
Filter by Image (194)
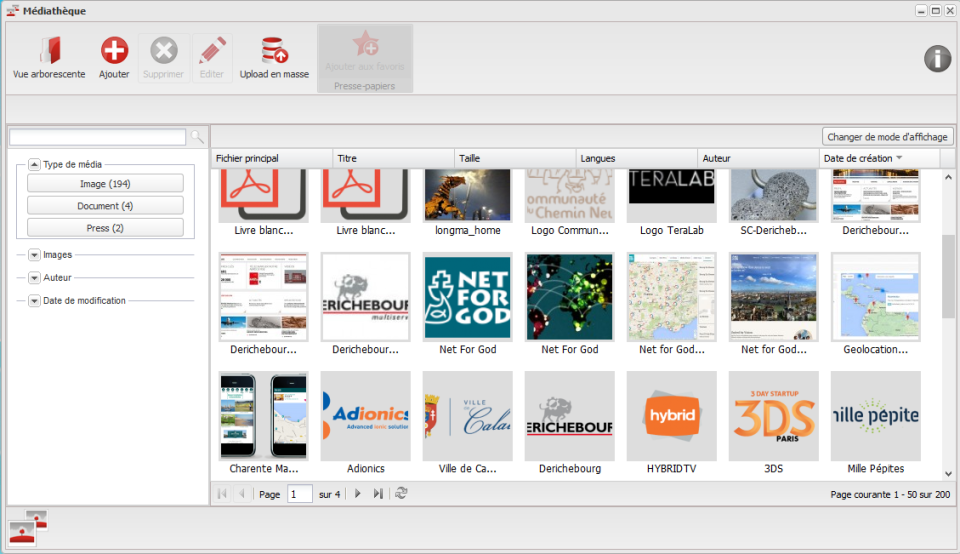[105, 184]
